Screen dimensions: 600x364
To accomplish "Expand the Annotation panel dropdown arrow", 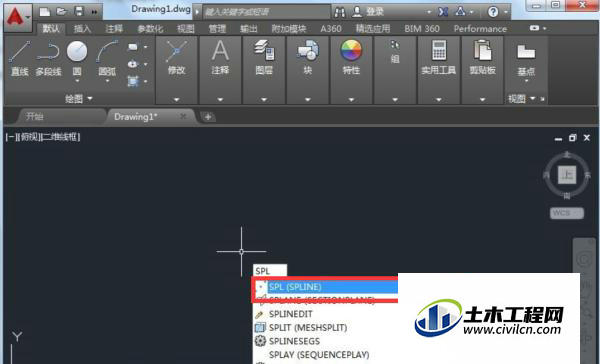I will (x=220, y=100).
